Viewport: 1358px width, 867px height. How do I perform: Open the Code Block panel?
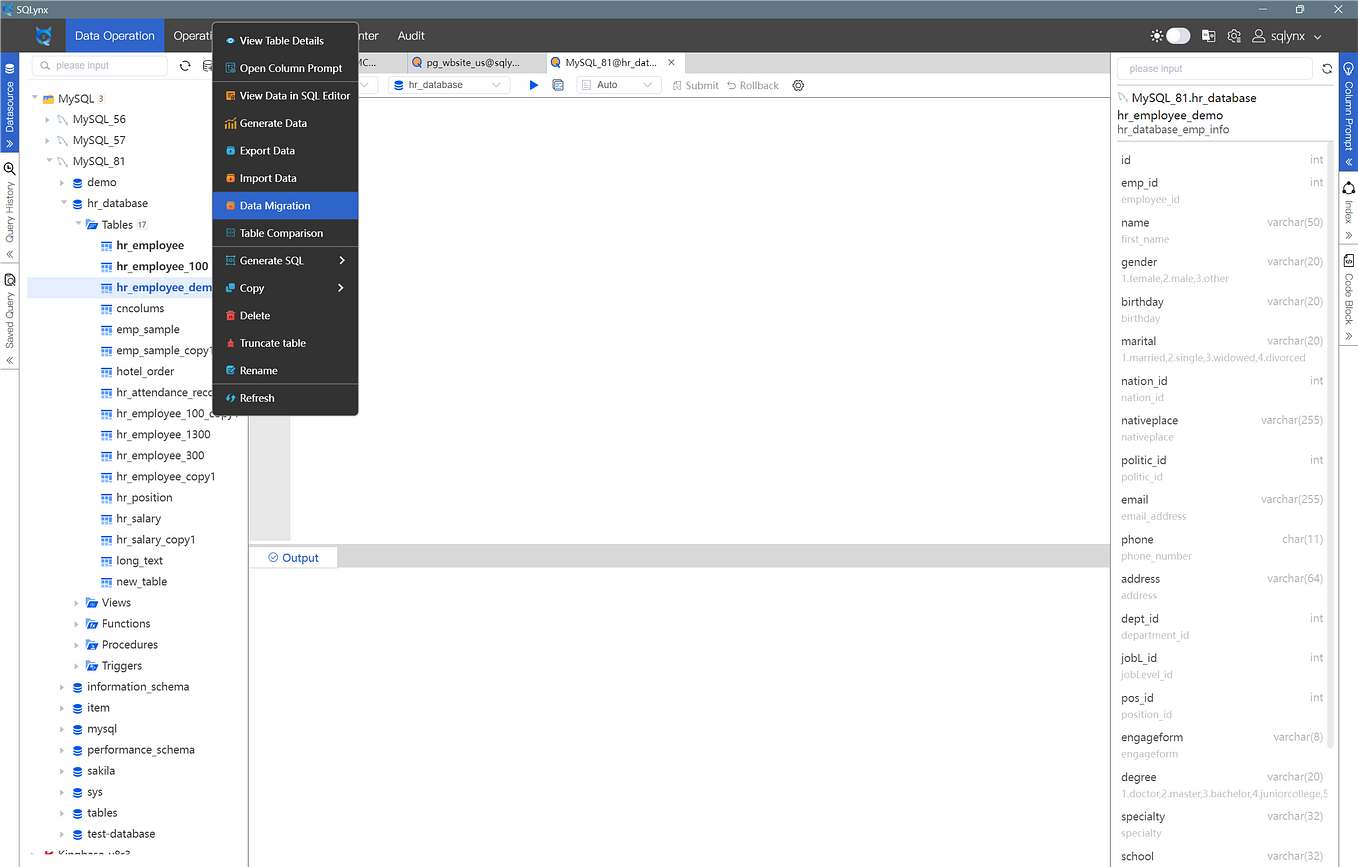point(1348,290)
